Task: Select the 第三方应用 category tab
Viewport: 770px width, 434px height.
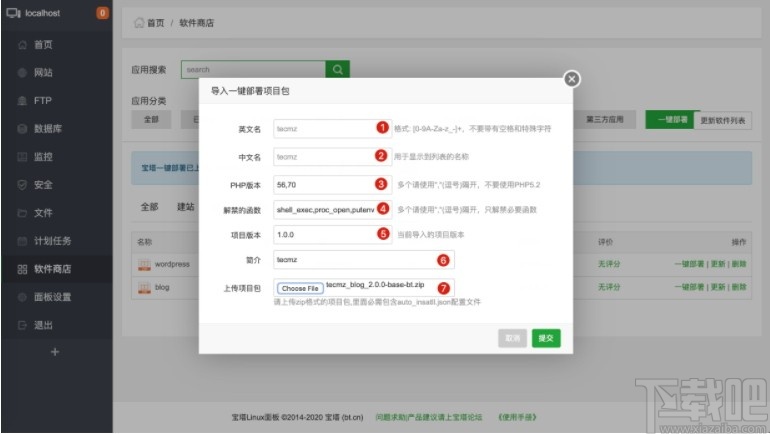Action: click(605, 119)
